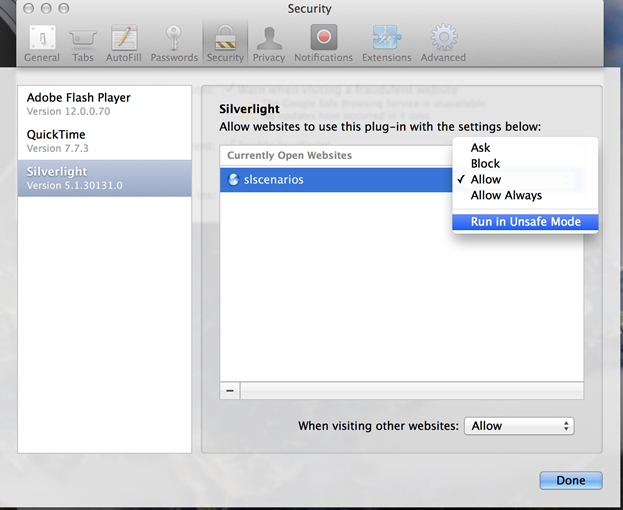The image size is (623, 510).
Task: Choose Ask from the popup menu
Action: tap(525, 148)
